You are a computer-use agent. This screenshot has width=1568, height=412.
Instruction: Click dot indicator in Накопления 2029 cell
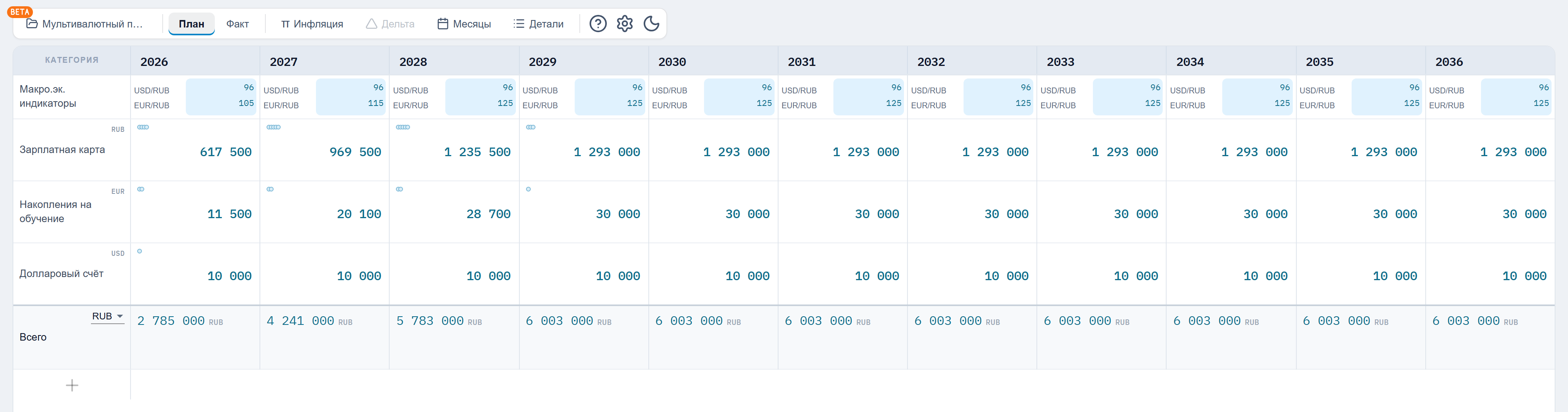[x=528, y=190]
